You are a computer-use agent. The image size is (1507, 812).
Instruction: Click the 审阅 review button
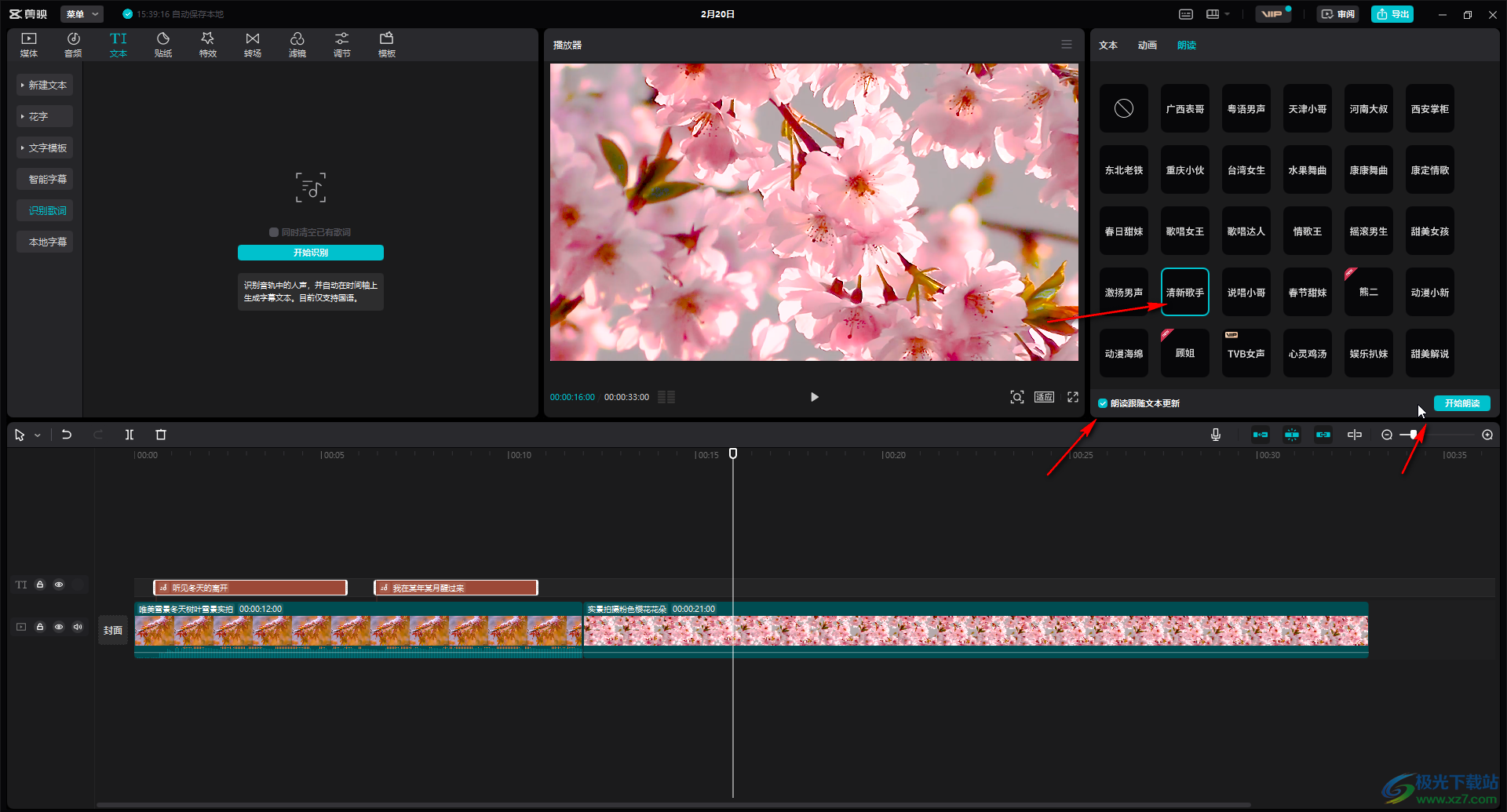click(x=1338, y=14)
